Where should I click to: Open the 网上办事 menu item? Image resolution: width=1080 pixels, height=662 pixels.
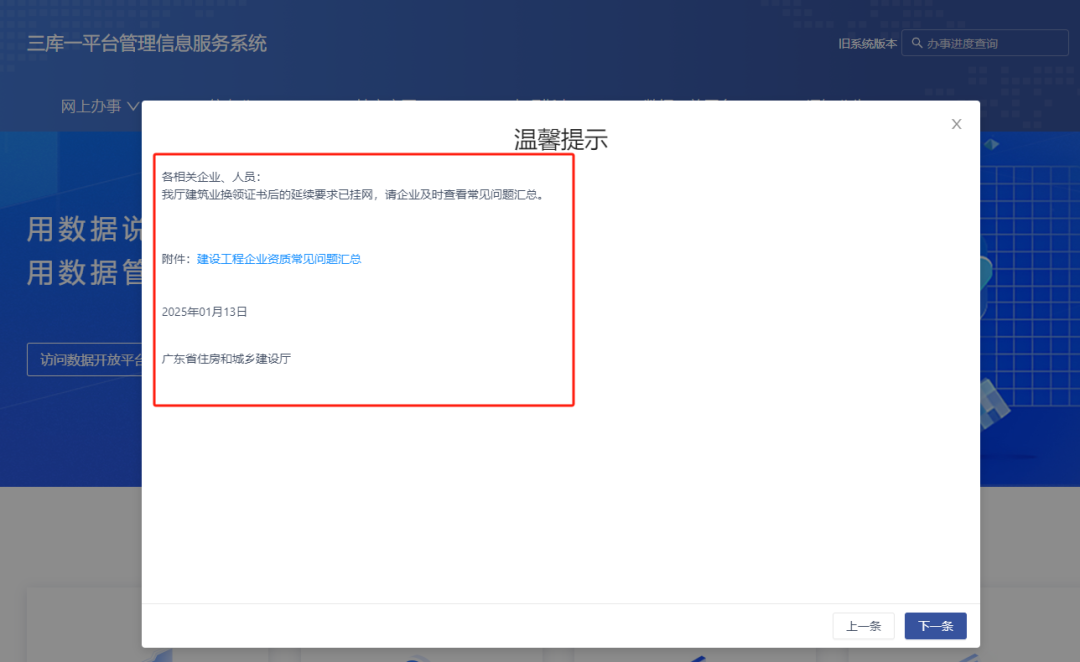tap(91, 106)
